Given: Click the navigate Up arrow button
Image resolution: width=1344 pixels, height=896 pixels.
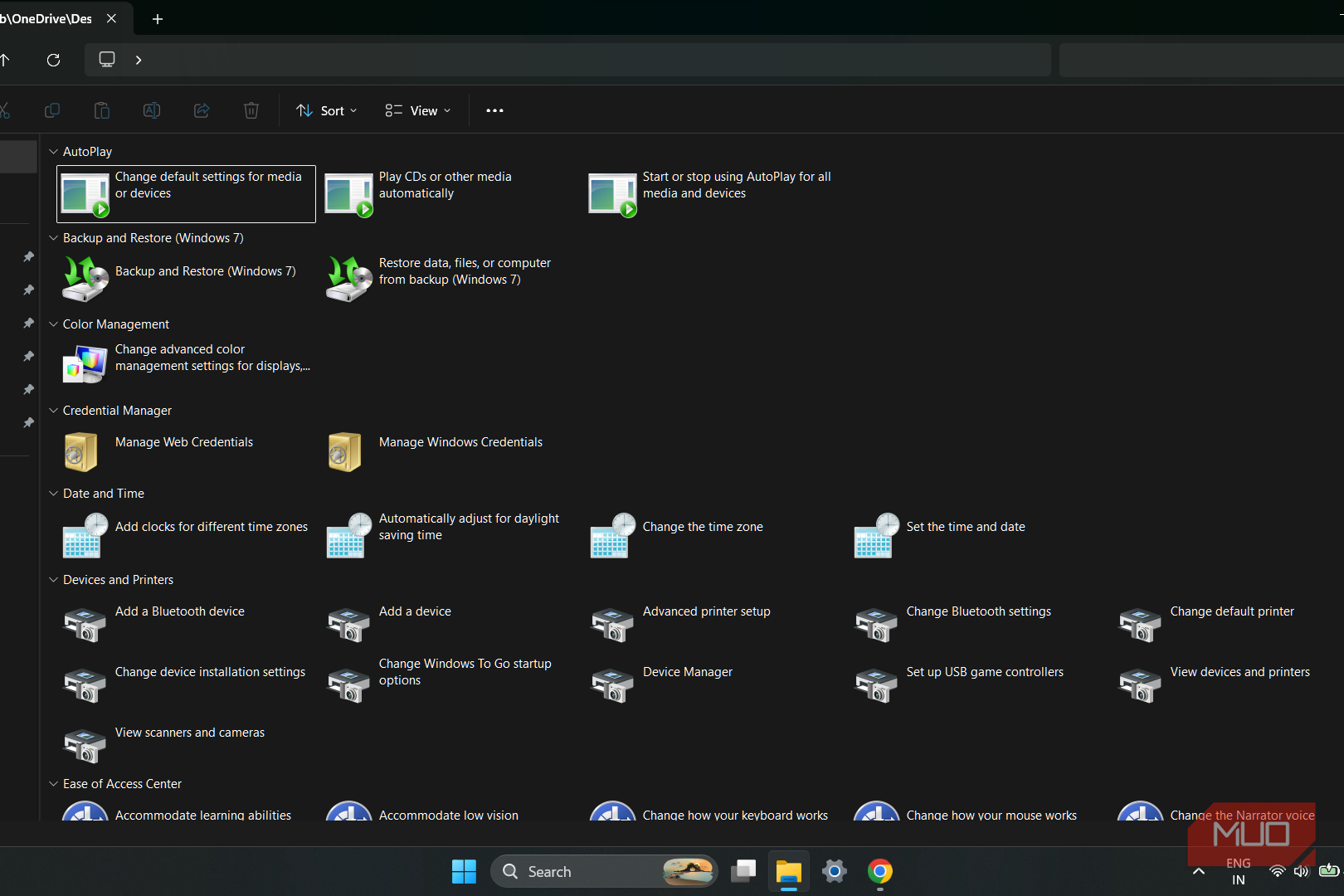Looking at the screenshot, I should [x=5, y=60].
